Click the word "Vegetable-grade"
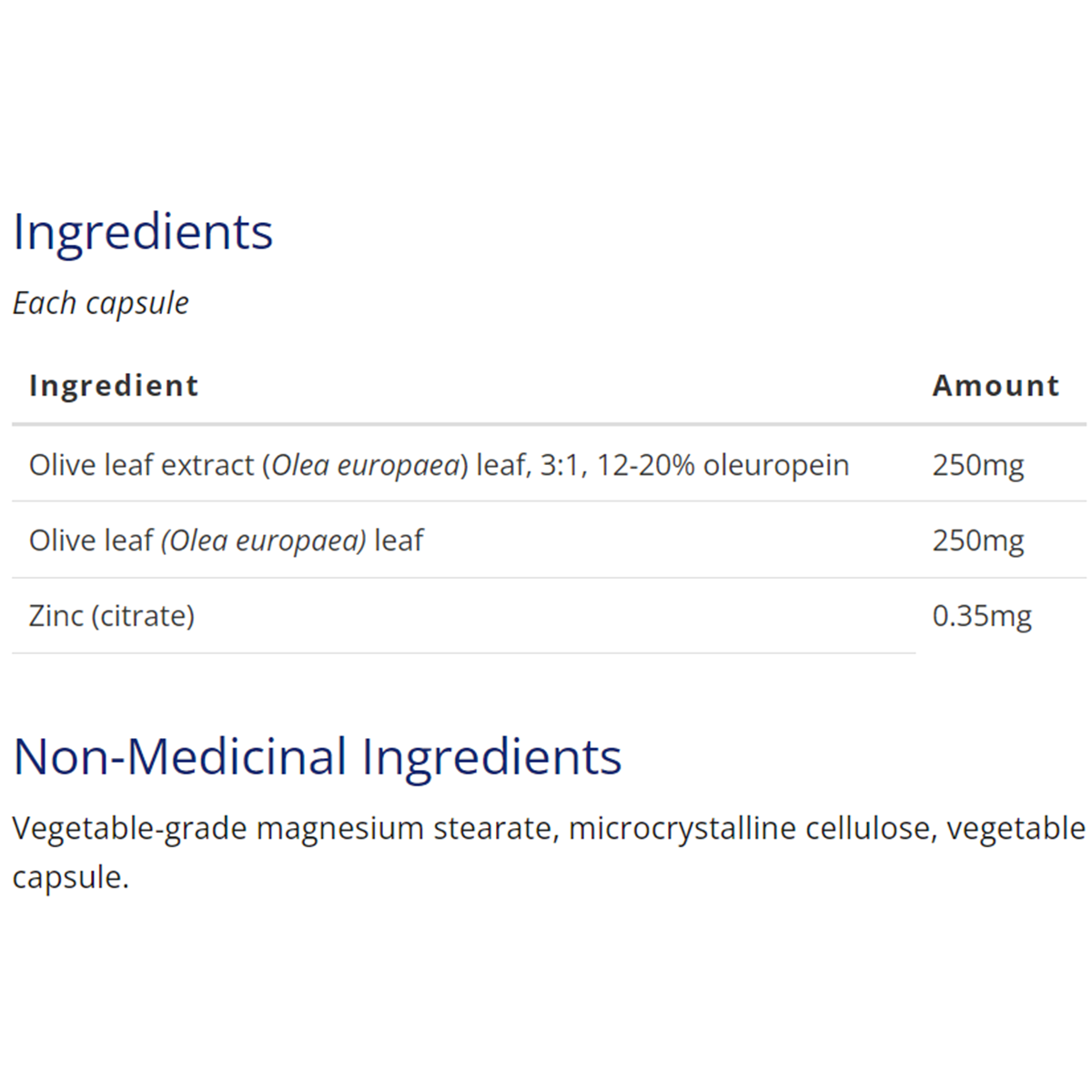Image resolution: width=1092 pixels, height=1092 pixels. pyautogui.click(x=129, y=829)
